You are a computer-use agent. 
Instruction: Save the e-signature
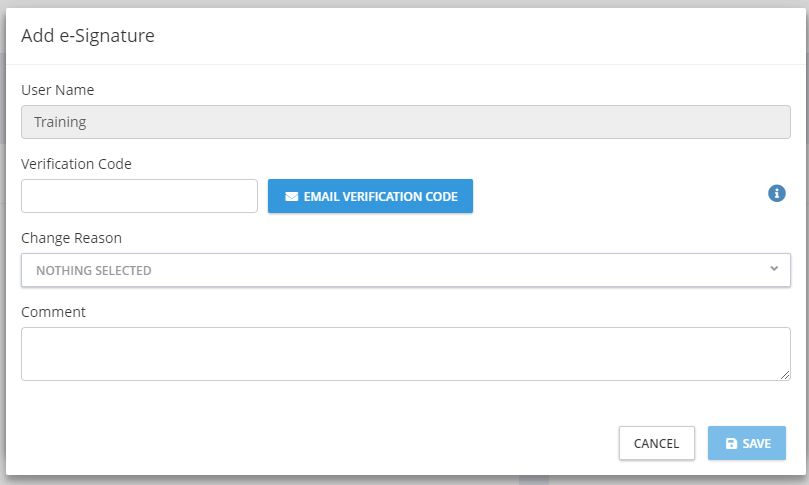coord(746,443)
